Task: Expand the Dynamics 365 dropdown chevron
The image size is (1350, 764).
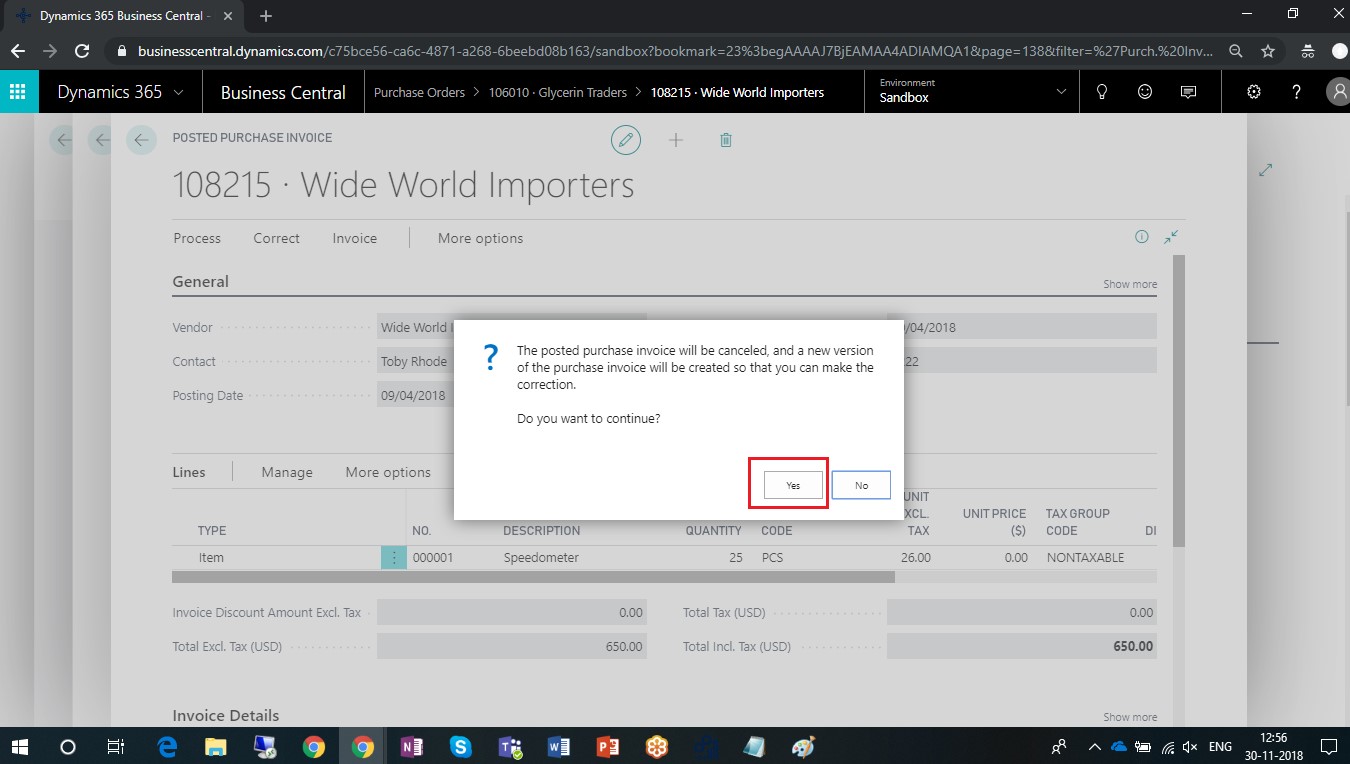Action: pos(179,92)
